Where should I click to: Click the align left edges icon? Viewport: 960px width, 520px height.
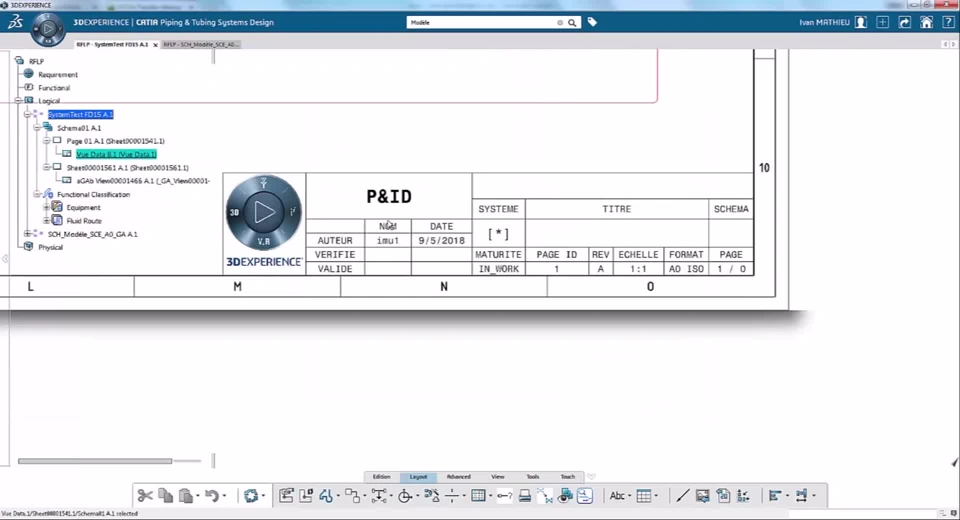[774, 496]
